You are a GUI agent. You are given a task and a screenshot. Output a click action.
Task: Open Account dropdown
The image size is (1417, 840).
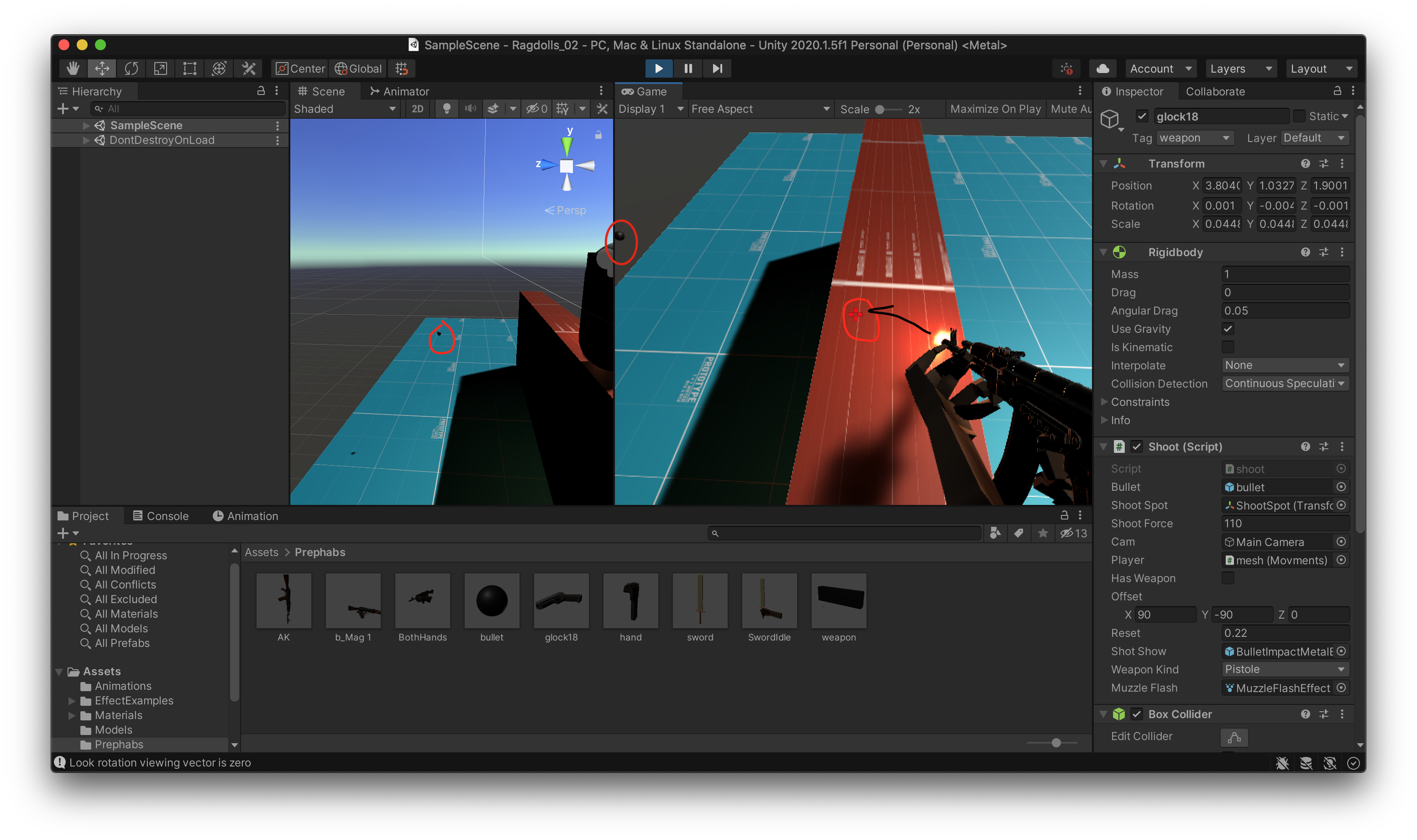[1160, 68]
